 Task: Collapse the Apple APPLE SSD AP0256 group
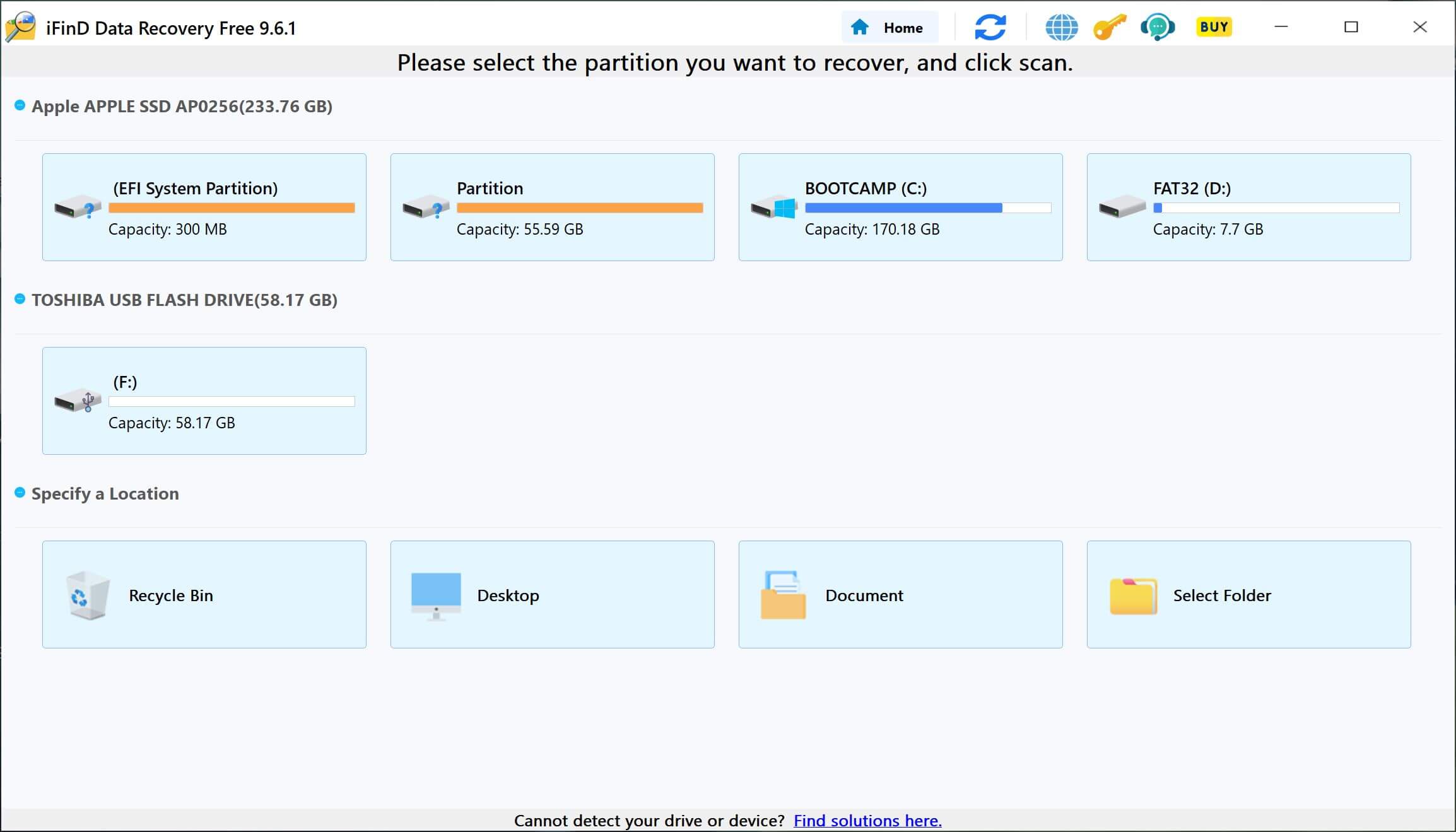click(x=20, y=105)
